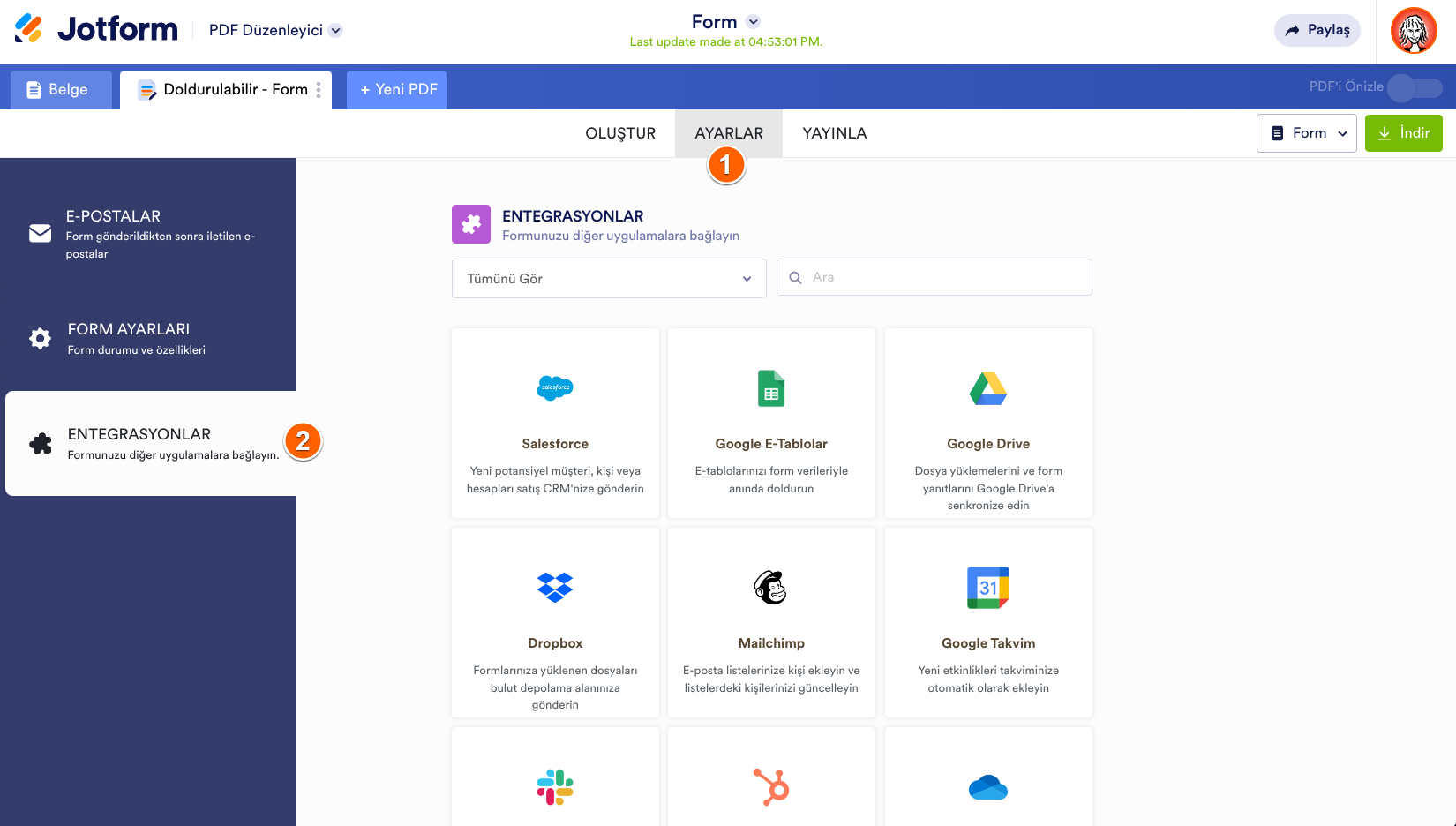Click the Paylaş share button
Viewport: 1456px width, 826px height.
pyautogui.click(x=1317, y=30)
